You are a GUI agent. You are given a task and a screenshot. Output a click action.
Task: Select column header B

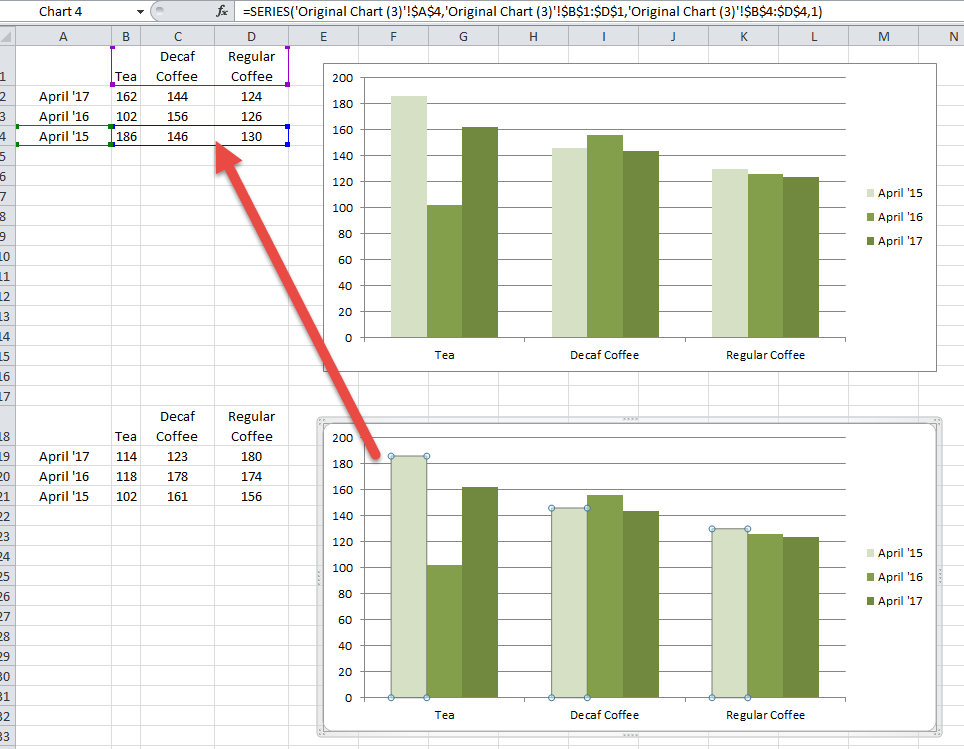[x=125, y=34]
